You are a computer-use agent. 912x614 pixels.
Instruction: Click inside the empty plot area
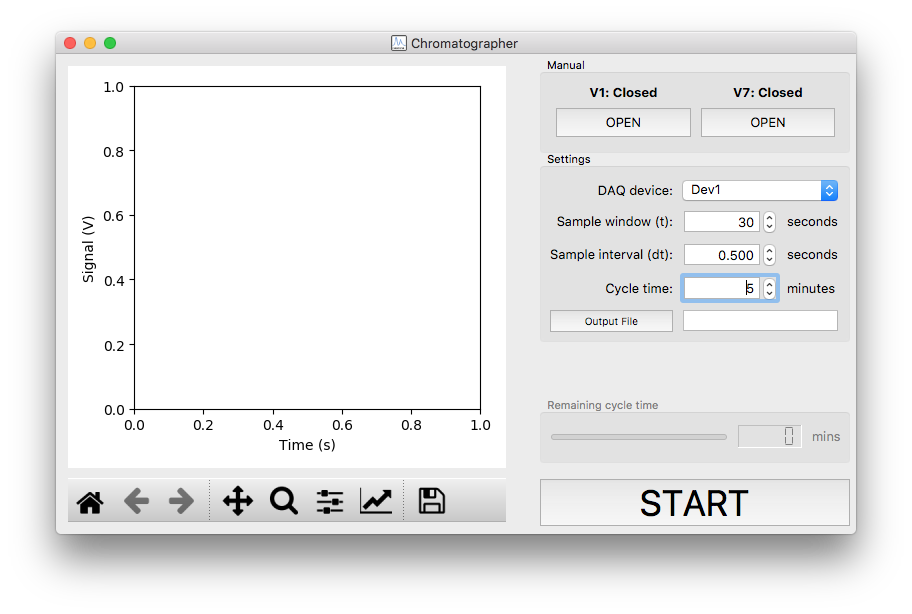pyautogui.click(x=307, y=248)
